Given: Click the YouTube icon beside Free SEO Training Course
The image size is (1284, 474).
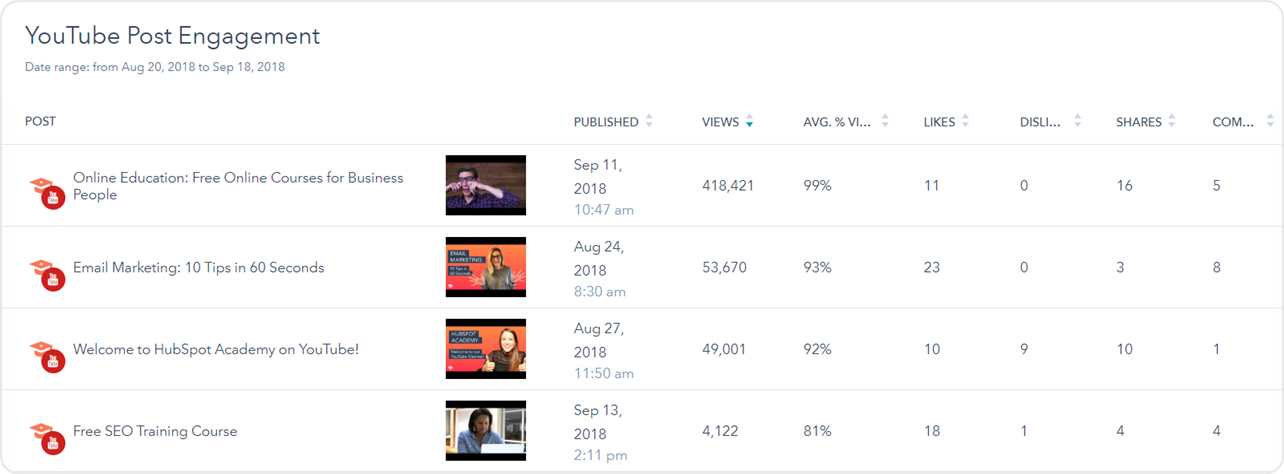Looking at the screenshot, I should pos(48,437).
